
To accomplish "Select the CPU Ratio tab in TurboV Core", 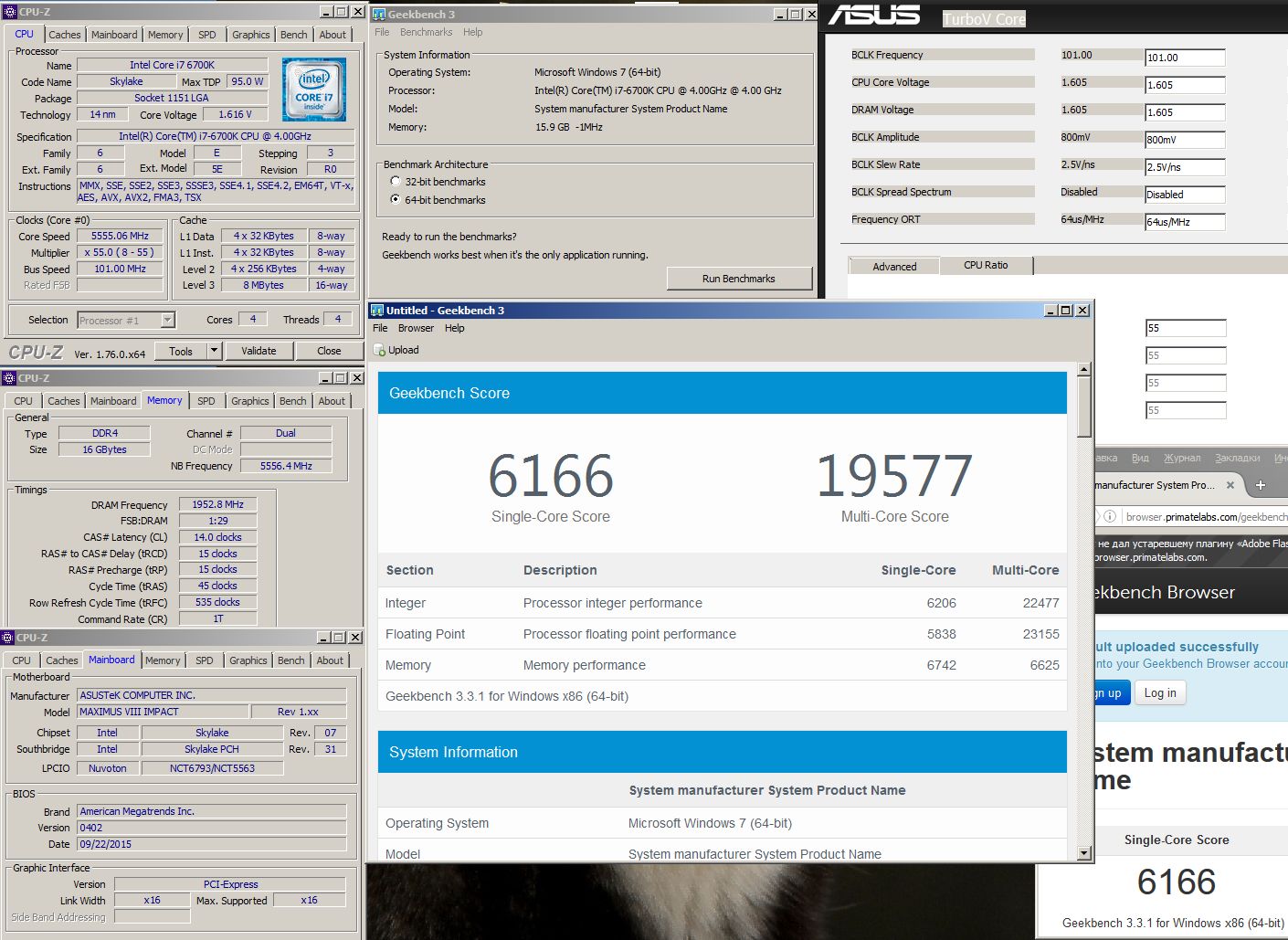I will [987, 265].
